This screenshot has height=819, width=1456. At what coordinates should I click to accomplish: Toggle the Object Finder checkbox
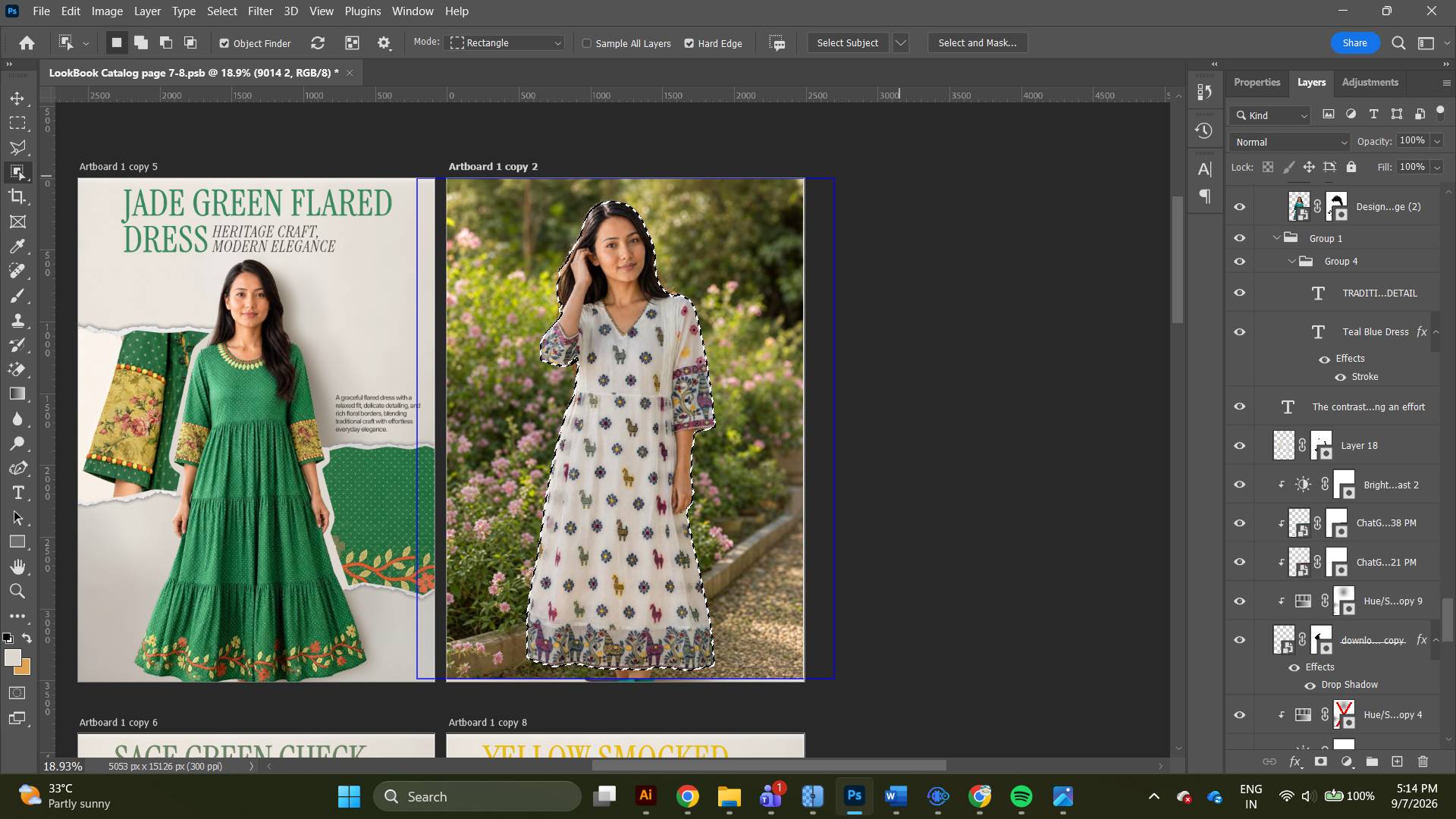[x=224, y=44]
